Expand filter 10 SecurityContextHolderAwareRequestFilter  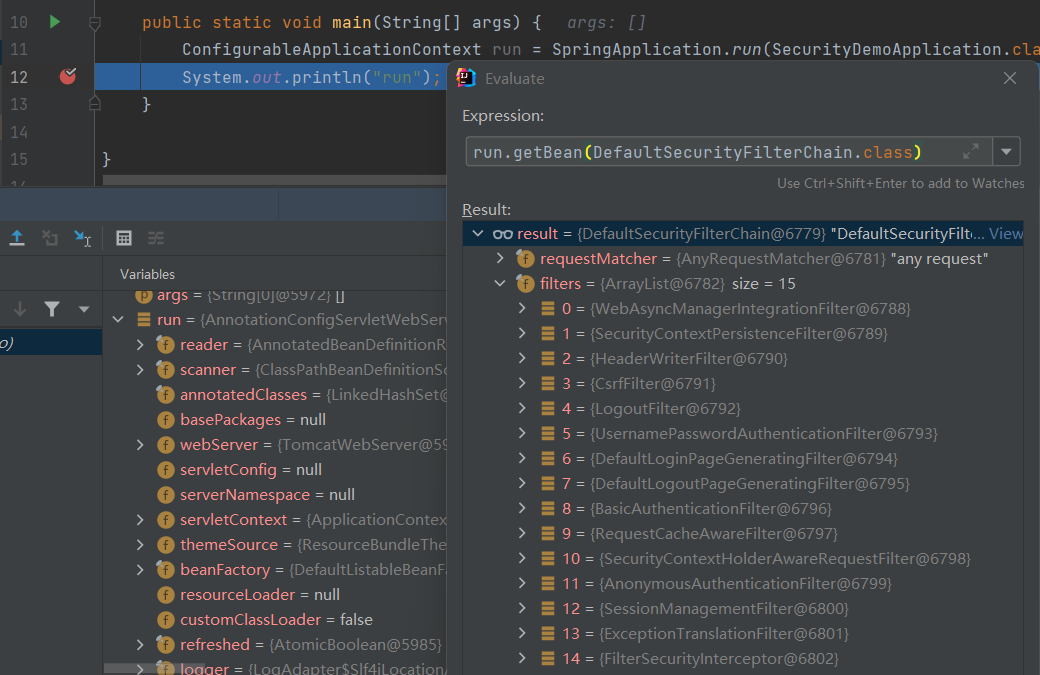point(522,558)
